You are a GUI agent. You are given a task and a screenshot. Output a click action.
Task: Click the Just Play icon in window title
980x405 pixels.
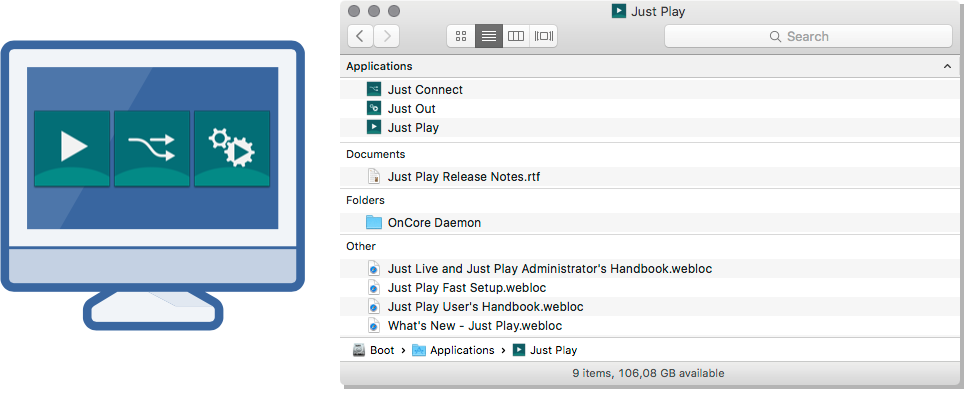tap(618, 11)
